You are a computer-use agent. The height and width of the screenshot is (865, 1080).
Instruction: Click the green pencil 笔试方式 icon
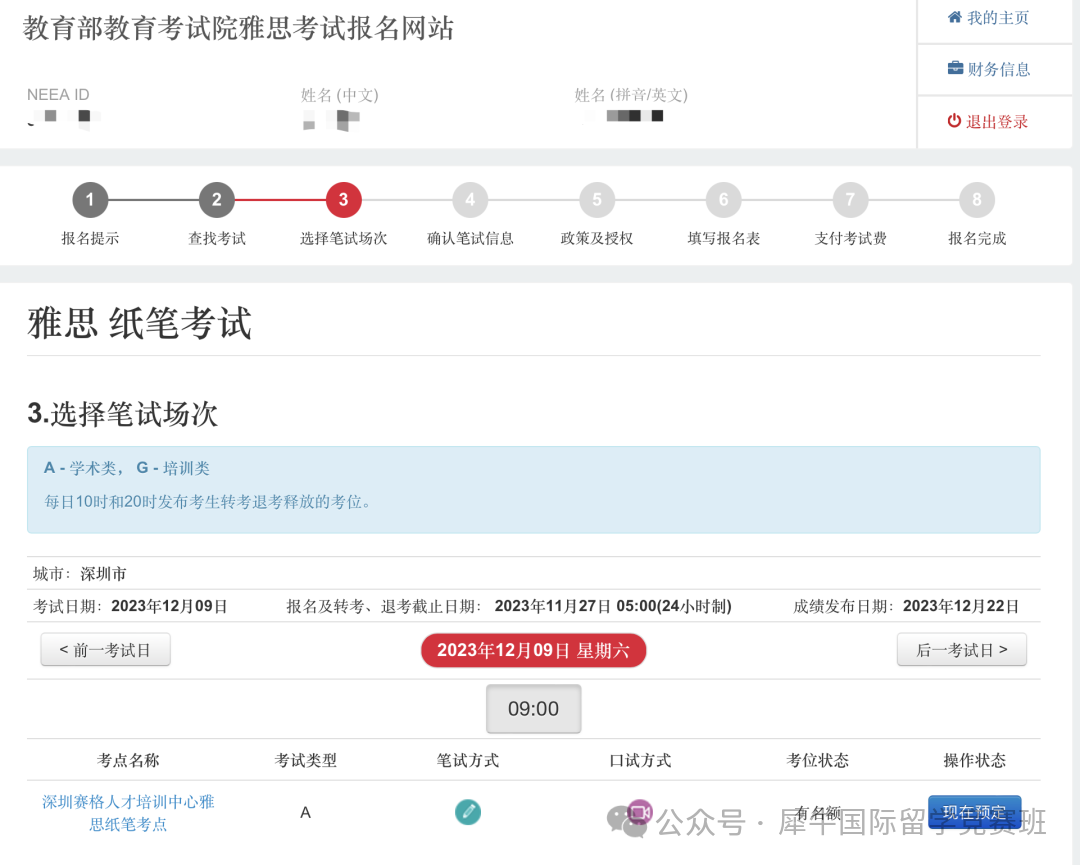[468, 812]
